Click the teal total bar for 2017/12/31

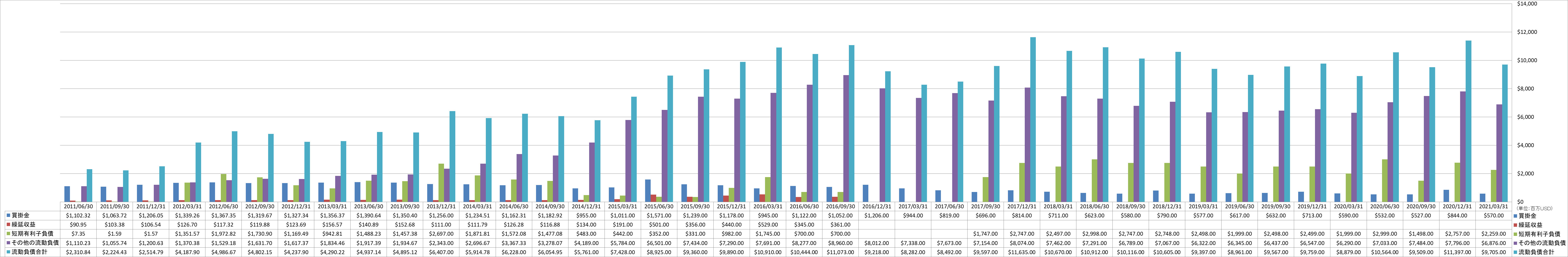(x=1033, y=120)
